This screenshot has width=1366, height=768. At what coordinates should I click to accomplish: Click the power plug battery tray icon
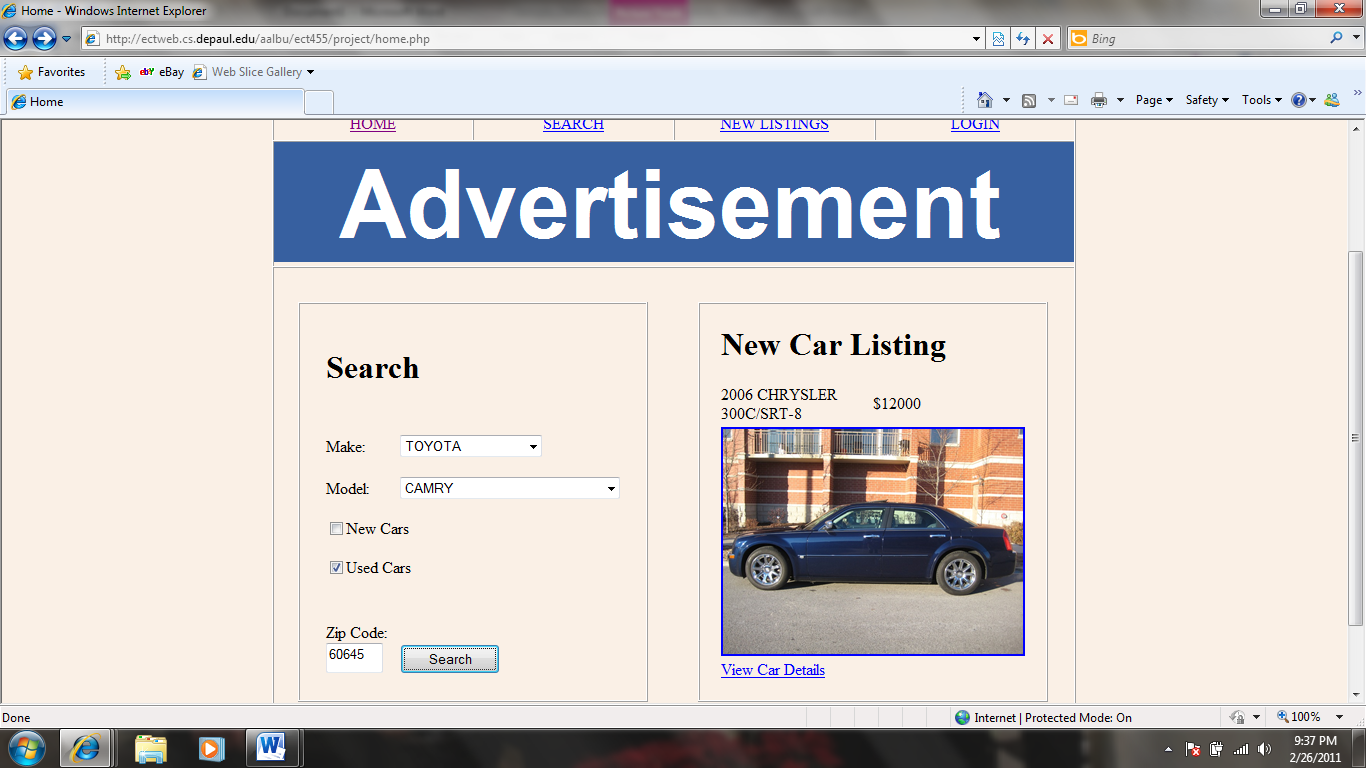pos(1216,748)
